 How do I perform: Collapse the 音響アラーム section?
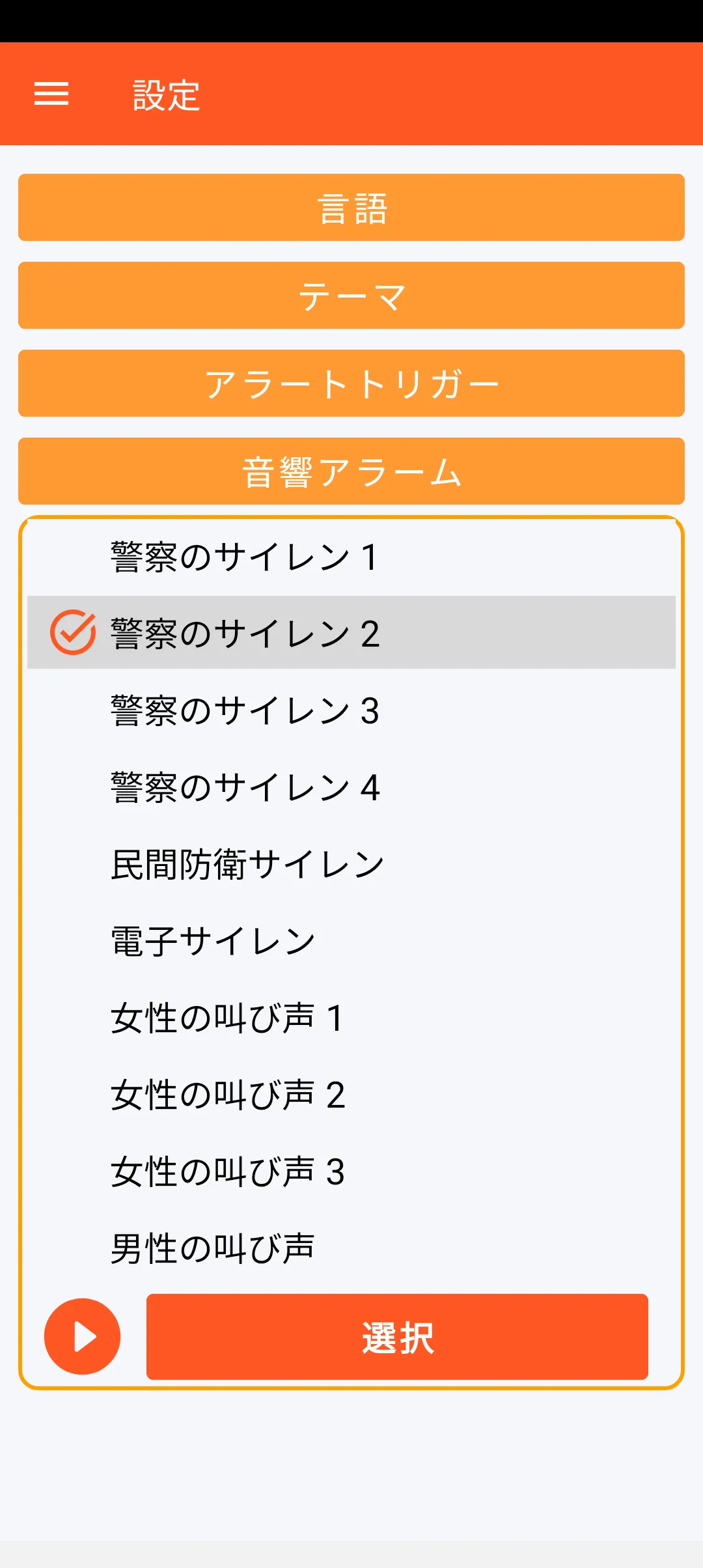351,471
